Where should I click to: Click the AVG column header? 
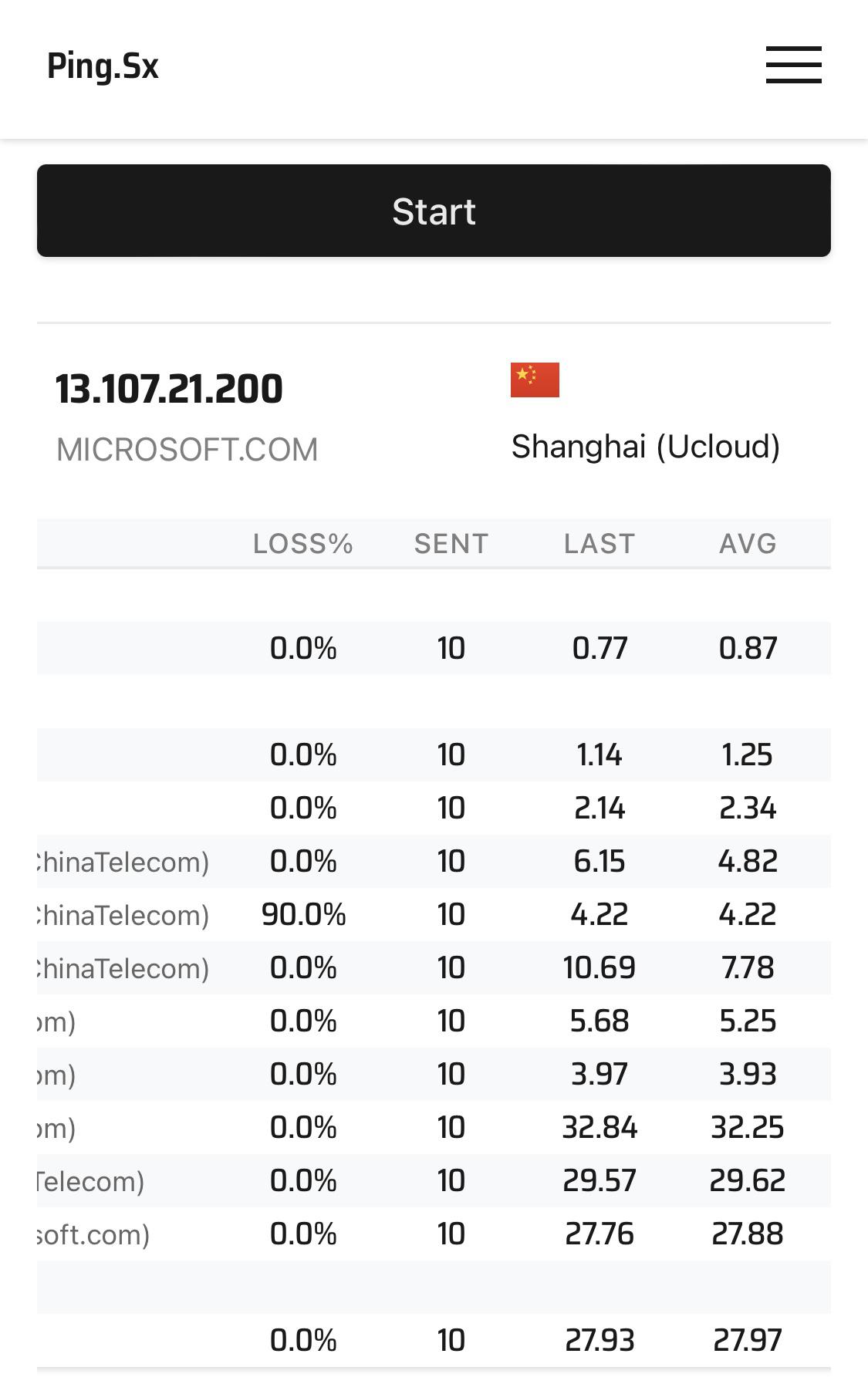pos(748,544)
